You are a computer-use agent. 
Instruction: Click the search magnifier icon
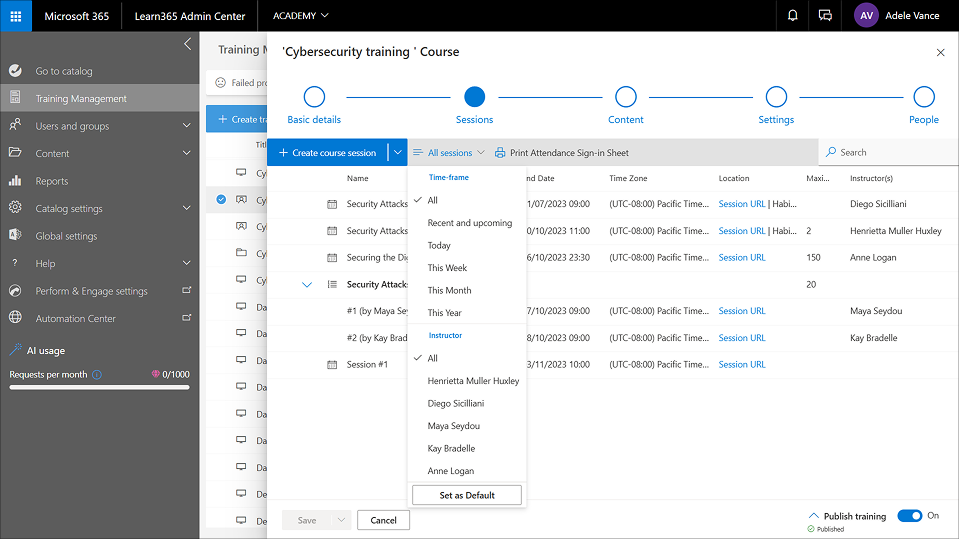(x=831, y=152)
